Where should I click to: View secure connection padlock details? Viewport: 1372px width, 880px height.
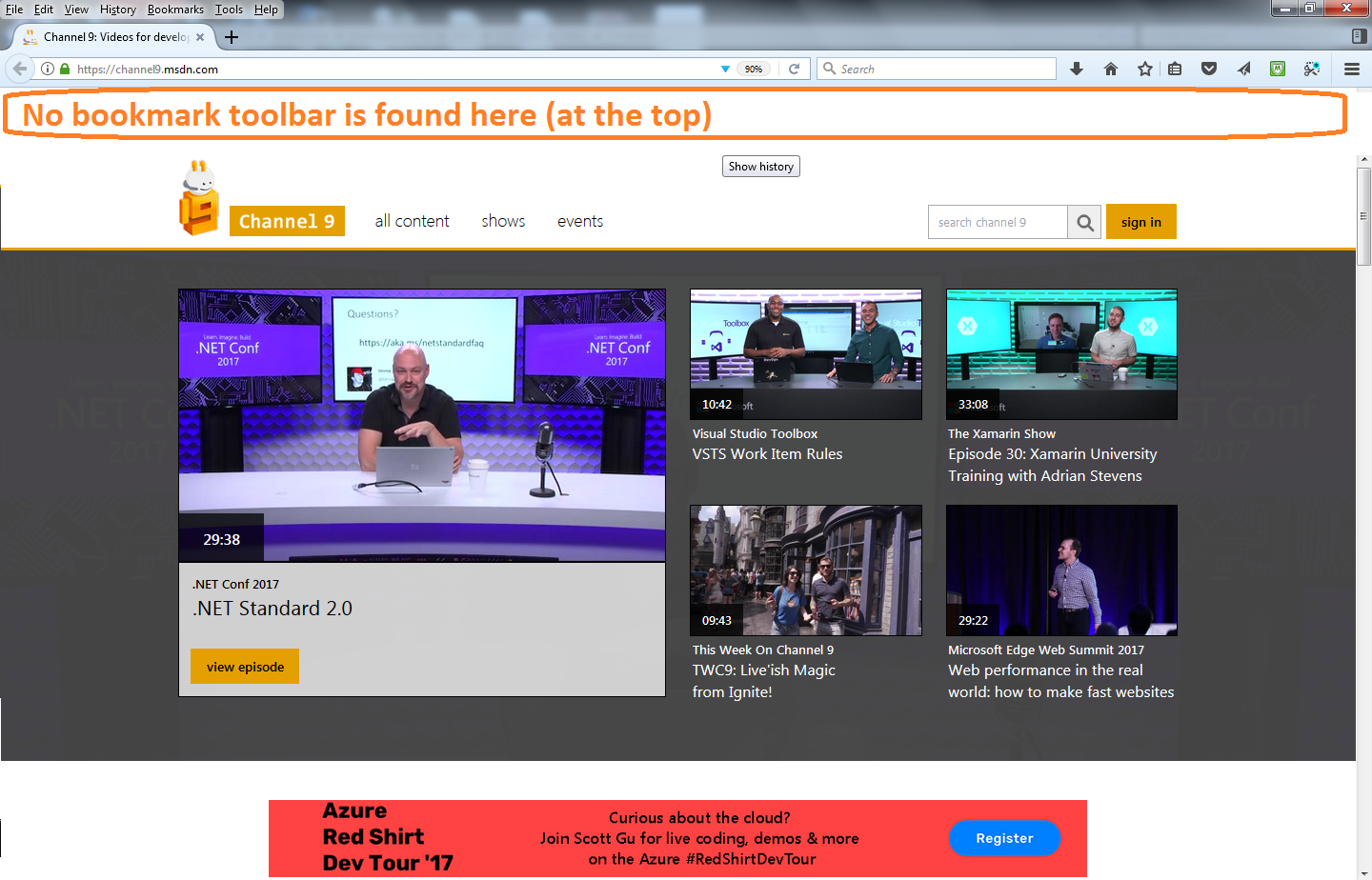click(x=65, y=69)
